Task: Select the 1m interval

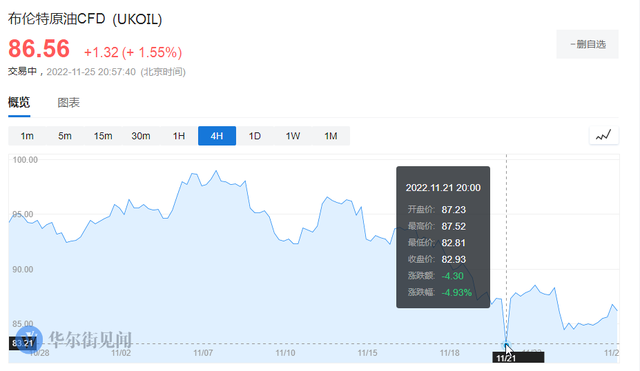Action: 27,136
